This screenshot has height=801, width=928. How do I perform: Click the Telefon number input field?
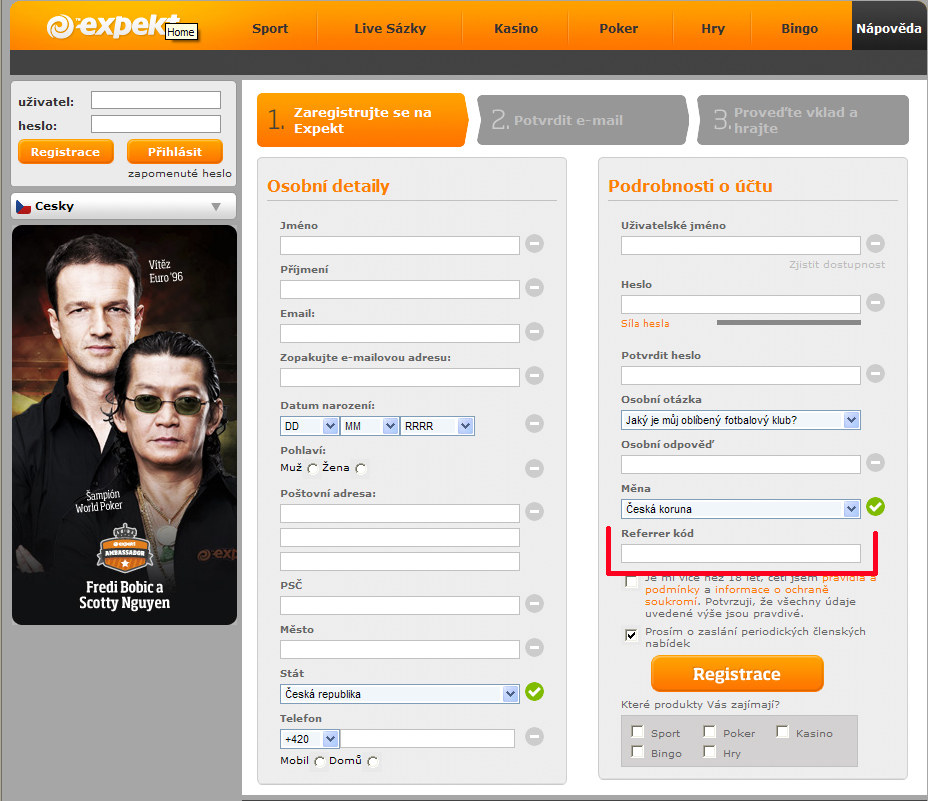(x=427, y=739)
